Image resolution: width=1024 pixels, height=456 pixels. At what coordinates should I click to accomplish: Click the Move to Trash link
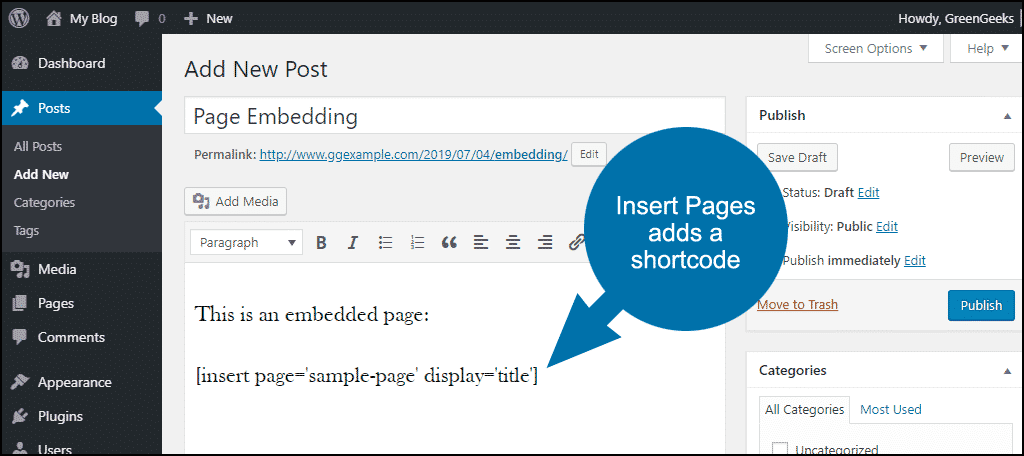tap(797, 304)
